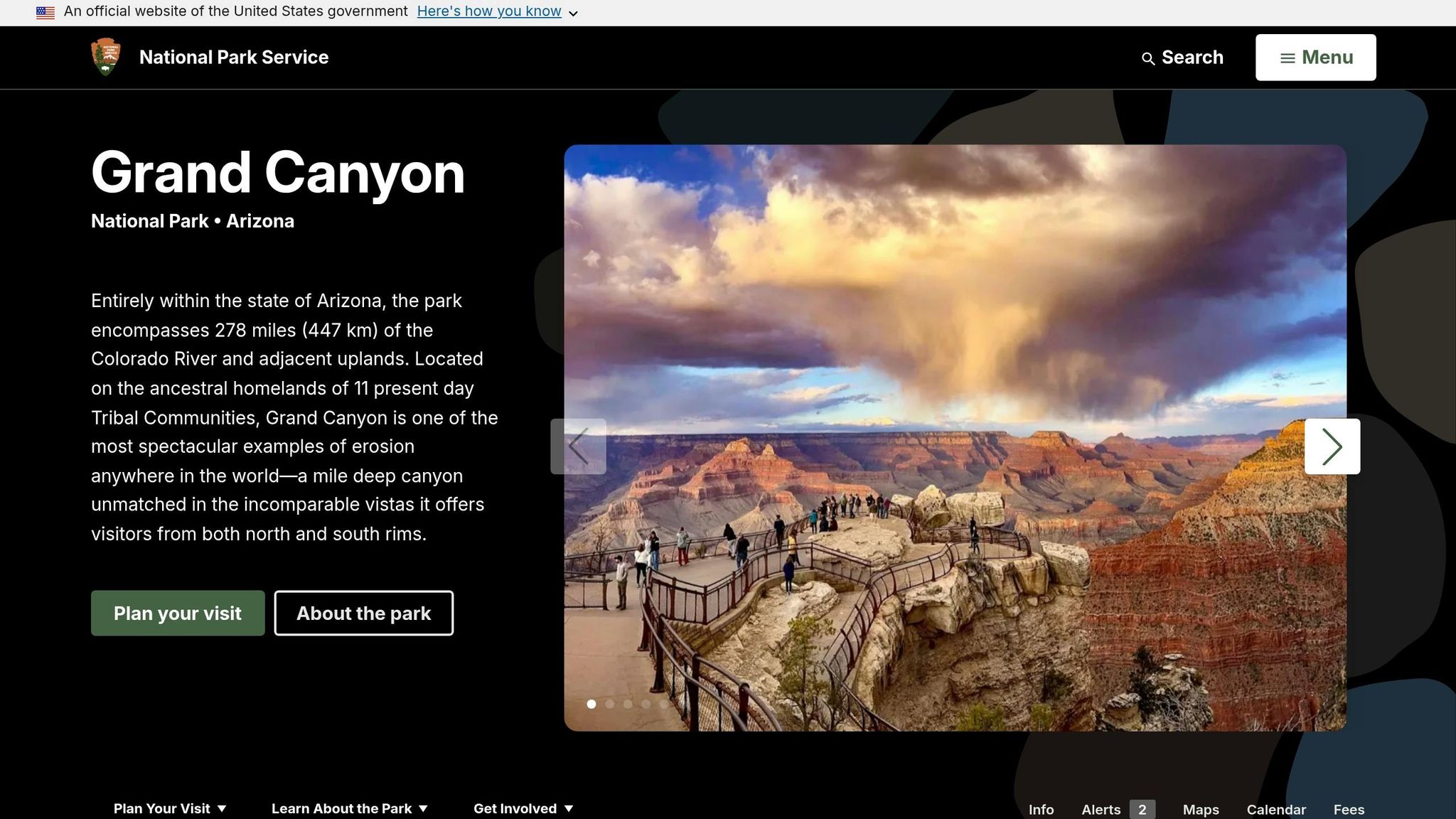The height and width of the screenshot is (819, 1456).
Task: Click the About the park button
Action: [364, 613]
